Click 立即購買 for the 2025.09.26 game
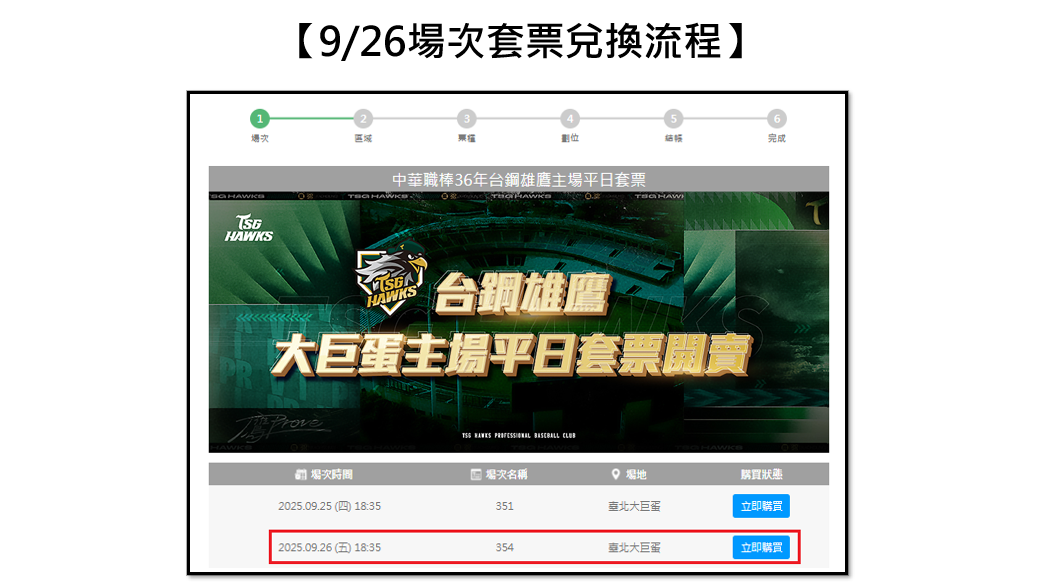Image resolution: width=1045 pixels, height=588 pixels. tap(761, 547)
